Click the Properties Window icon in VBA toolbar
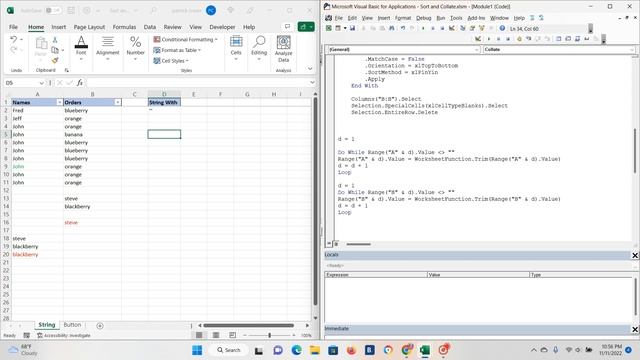Screen dimensions: 640x360 (472, 28)
